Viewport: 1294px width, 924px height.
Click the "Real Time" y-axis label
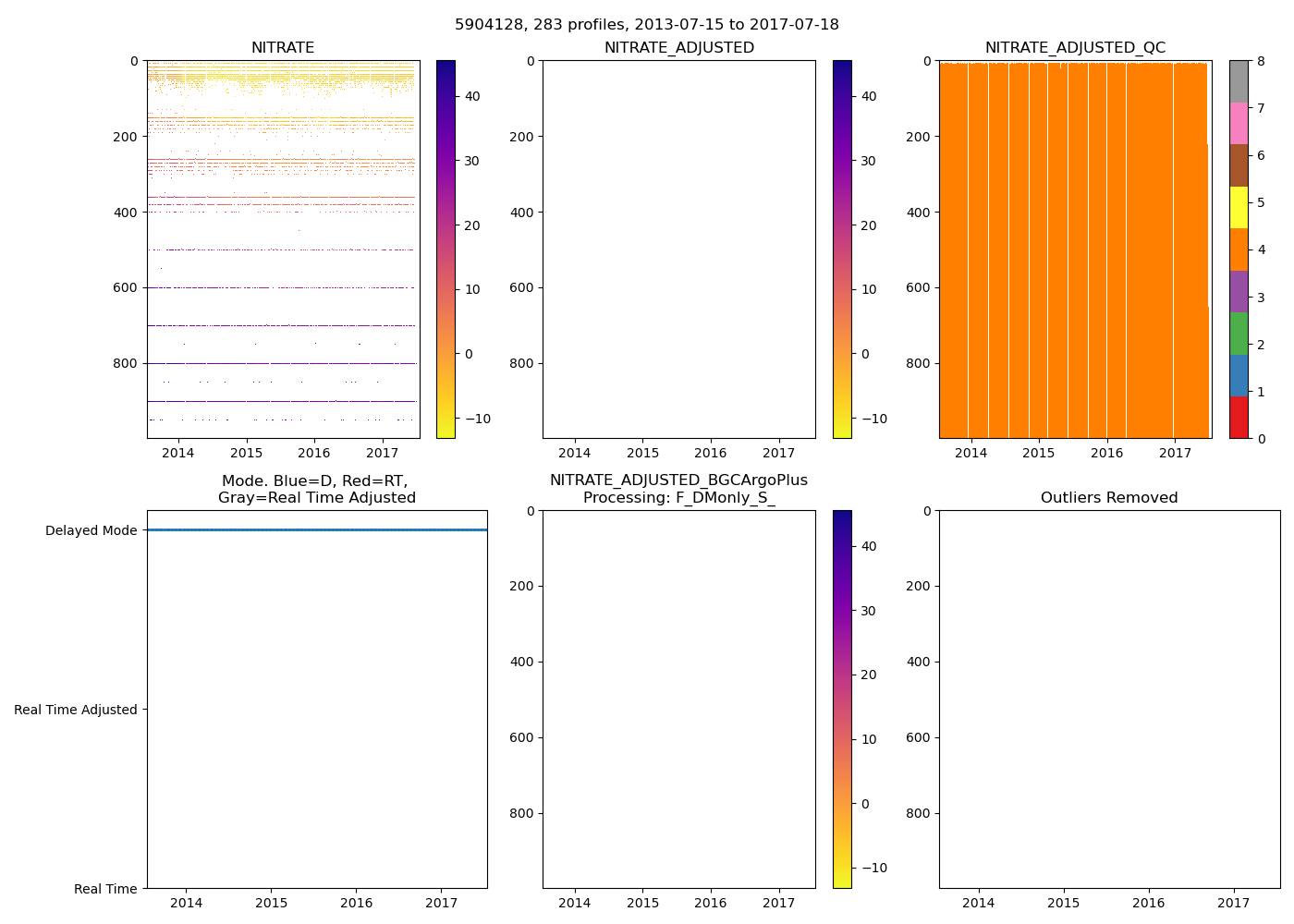(105, 889)
